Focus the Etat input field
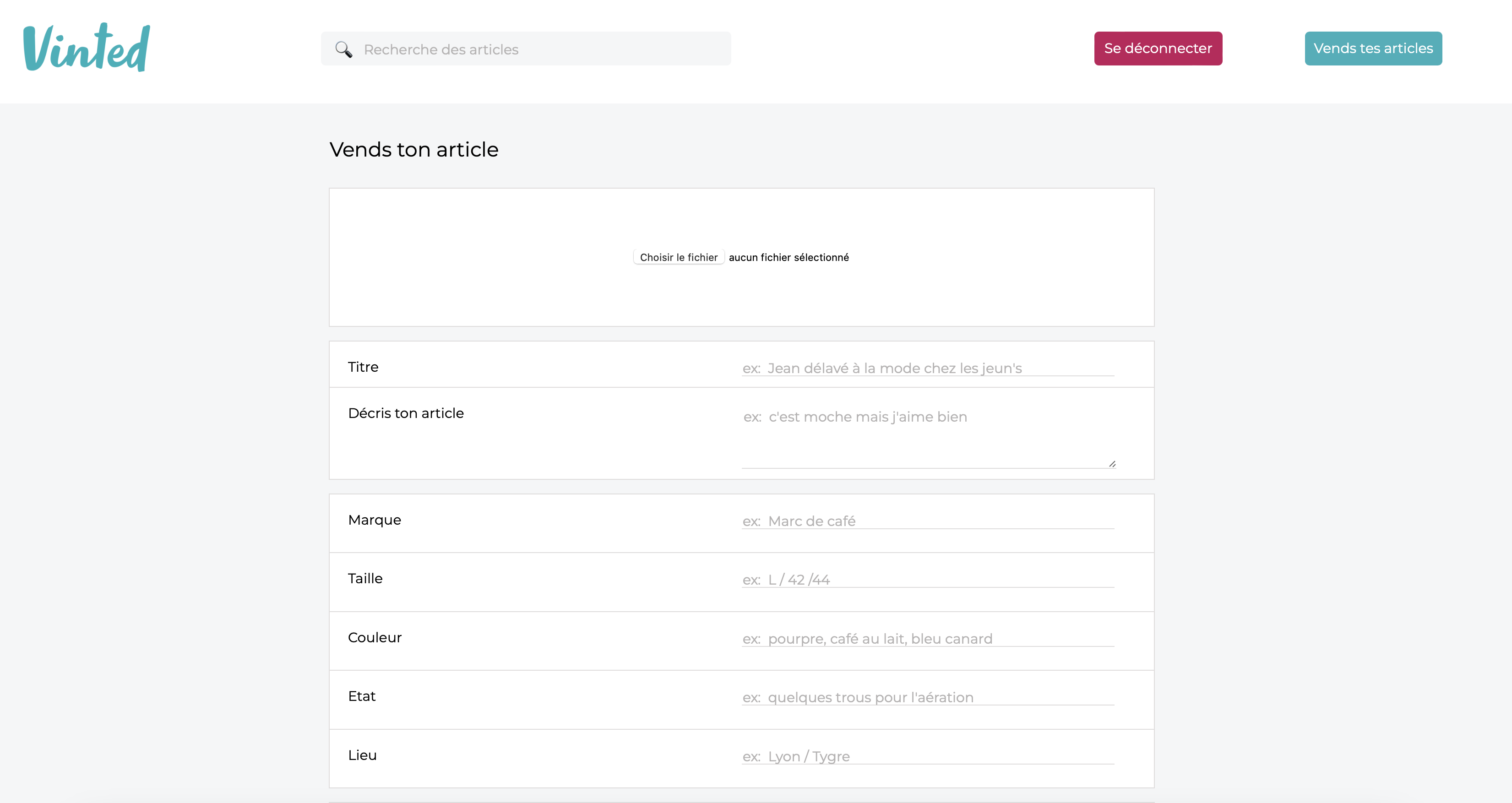The height and width of the screenshot is (803, 1512). coord(926,698)
